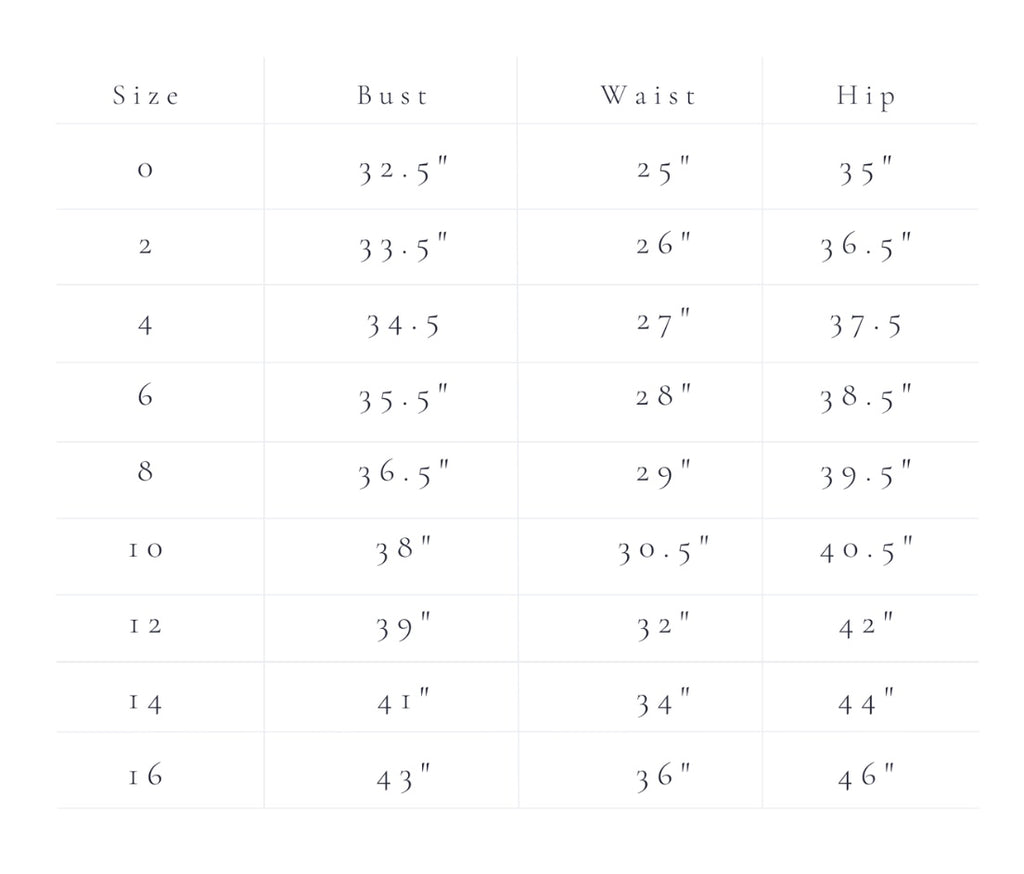
Task: Select the size 6 row label
Action: (145, 396)
